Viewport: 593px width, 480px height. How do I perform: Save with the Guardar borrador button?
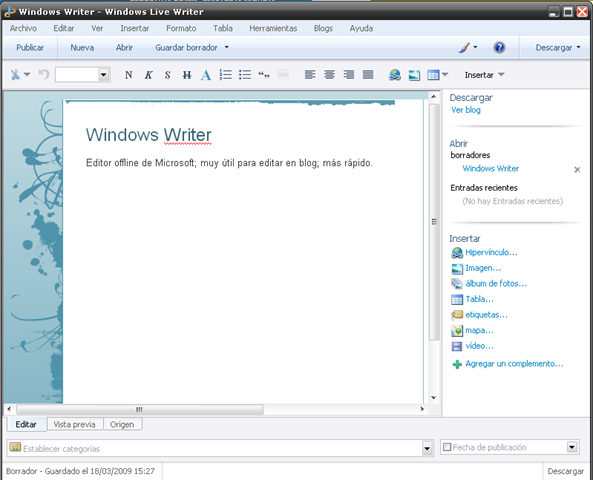pos(186,48)
